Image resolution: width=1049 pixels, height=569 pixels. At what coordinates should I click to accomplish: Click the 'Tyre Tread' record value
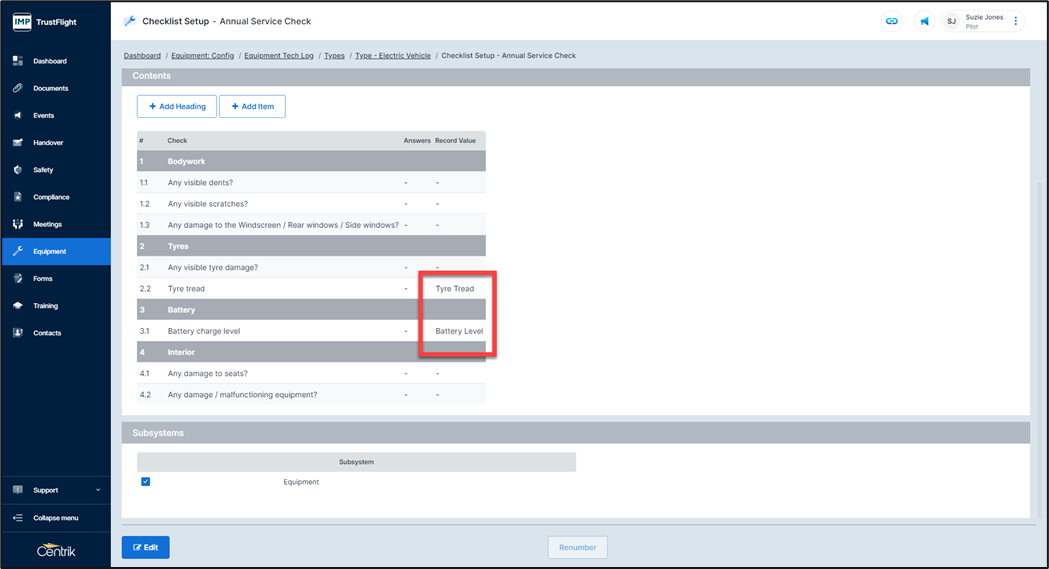455,289
